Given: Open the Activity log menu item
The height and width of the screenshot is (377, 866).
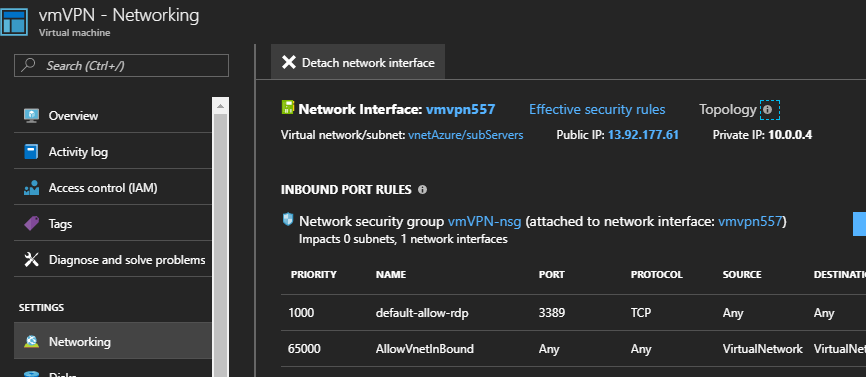Looking at the screenshot, I should [113, 152].
